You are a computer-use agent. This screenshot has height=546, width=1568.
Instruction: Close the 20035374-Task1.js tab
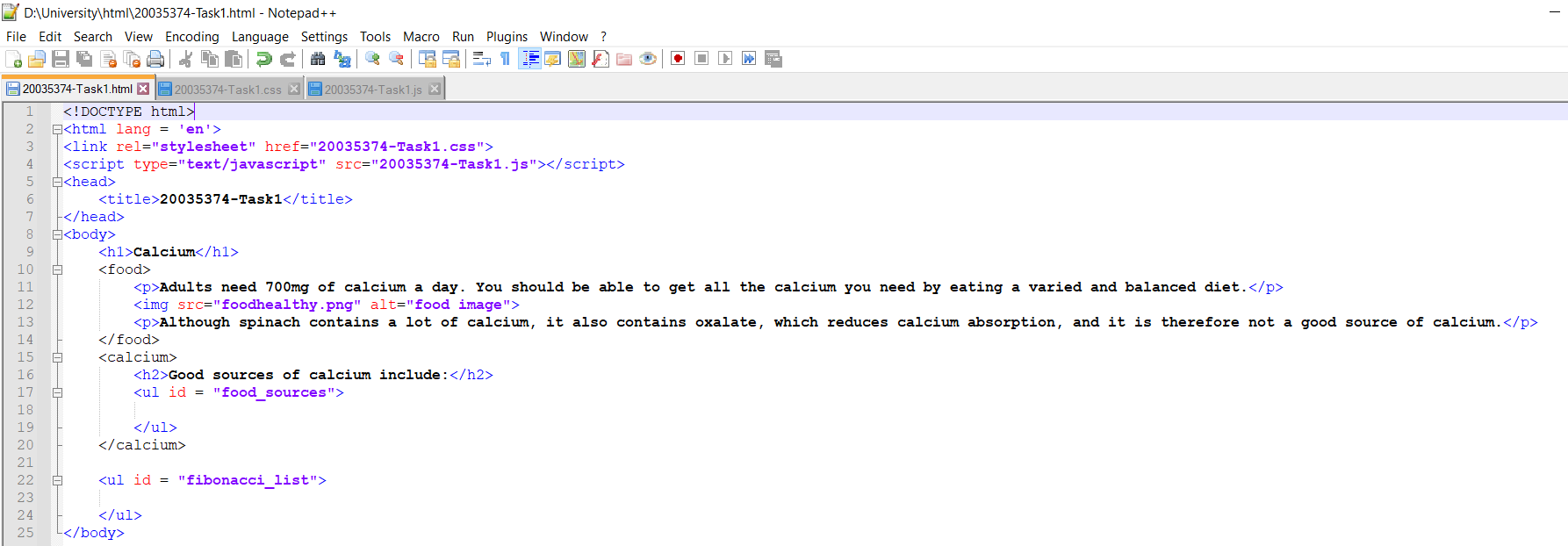point(435,90)
